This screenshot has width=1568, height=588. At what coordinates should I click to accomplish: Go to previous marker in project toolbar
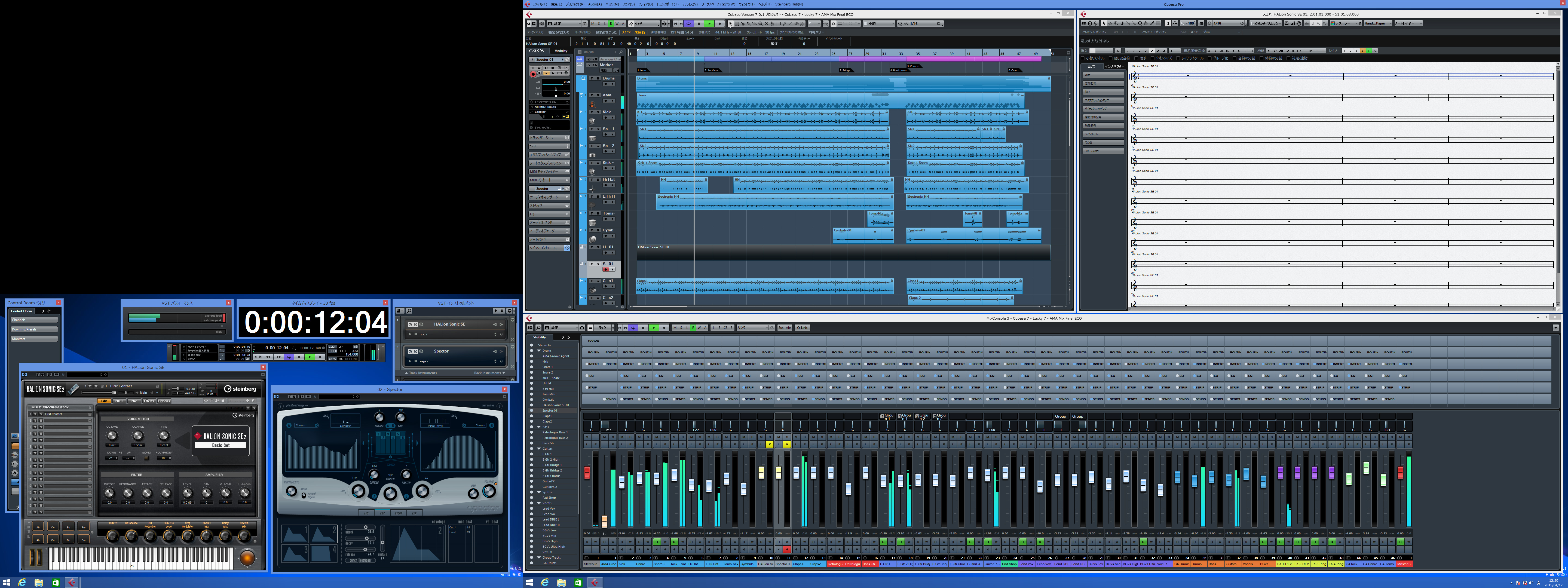676,24
